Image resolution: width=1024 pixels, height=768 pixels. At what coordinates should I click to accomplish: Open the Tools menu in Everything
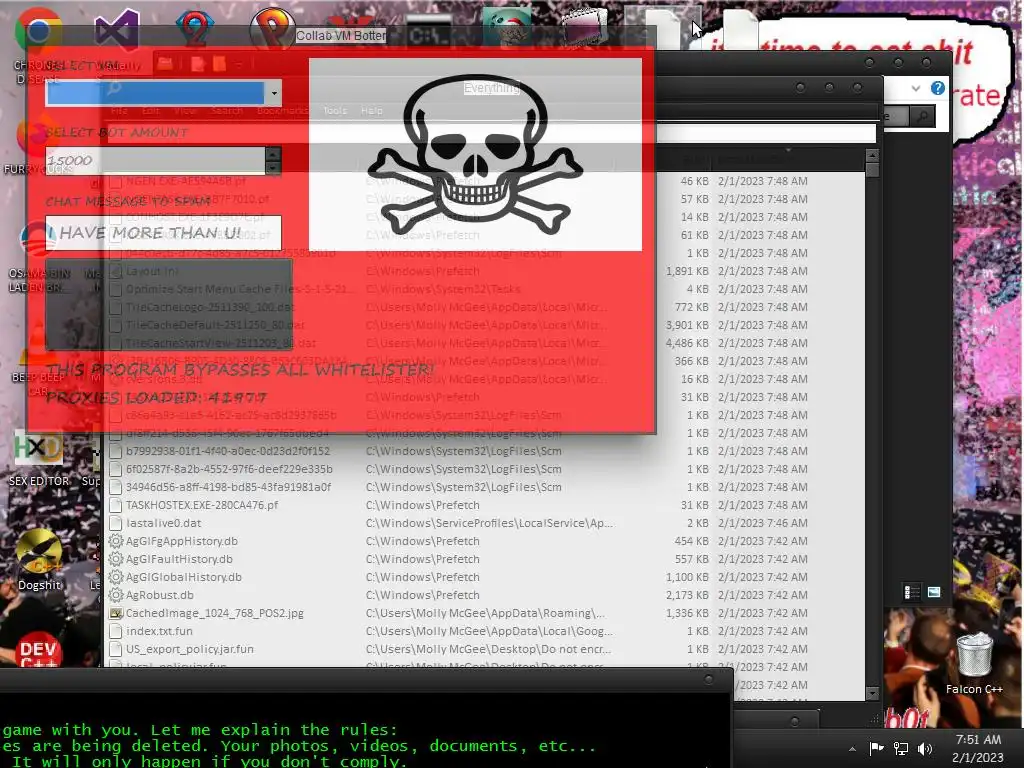[x=335, y=111]
